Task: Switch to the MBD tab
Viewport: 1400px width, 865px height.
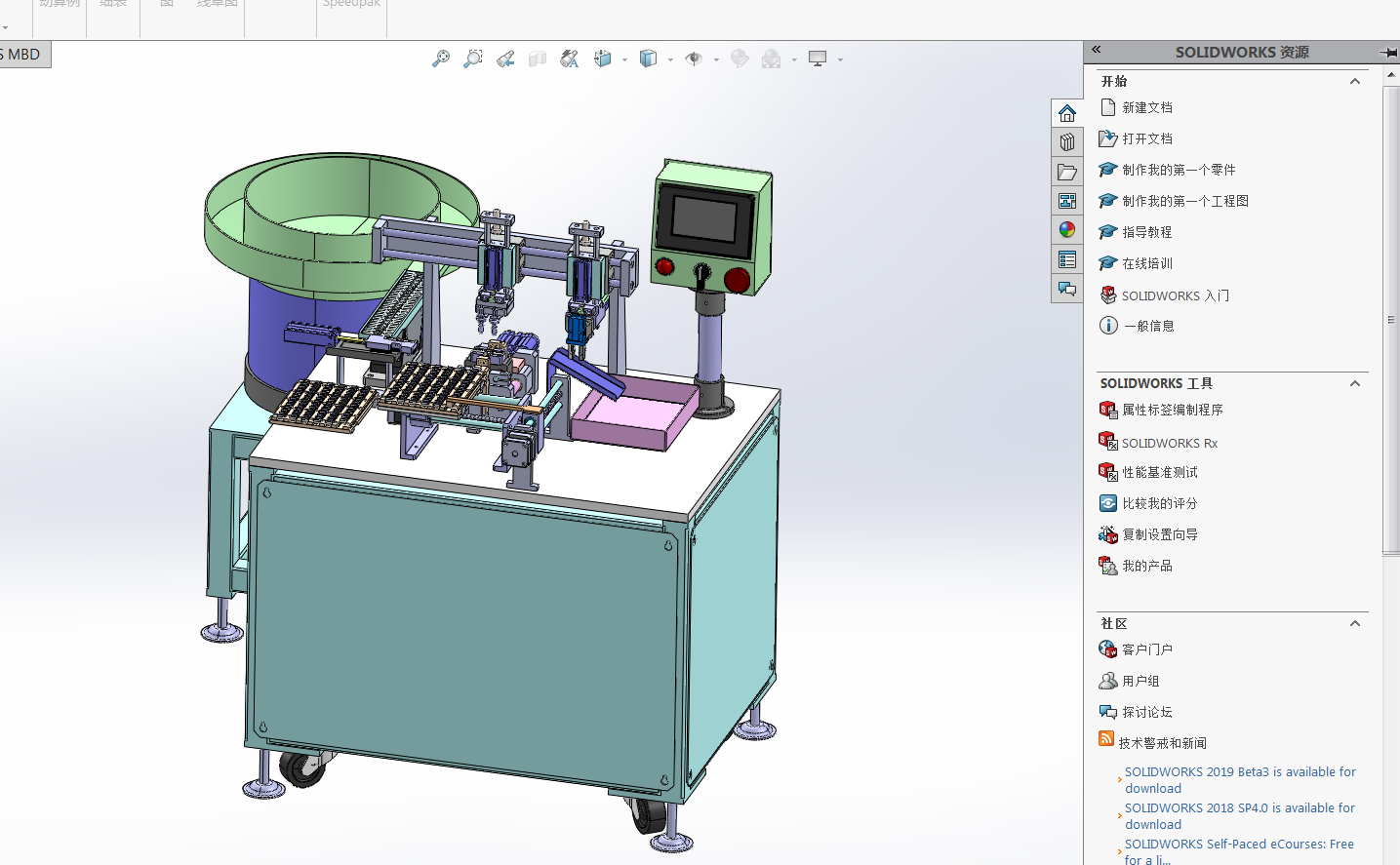Action: point(23,55)
